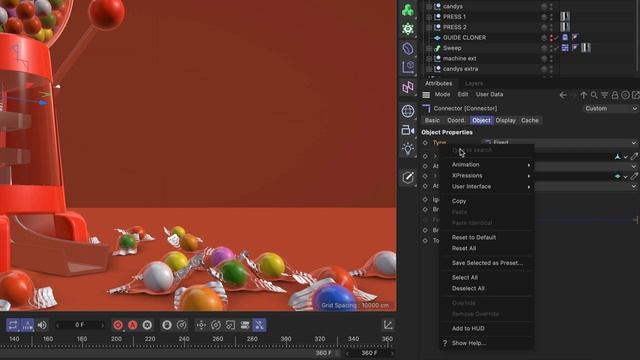
Task: Open the User Data menu
Action: (x=489, y=94)
